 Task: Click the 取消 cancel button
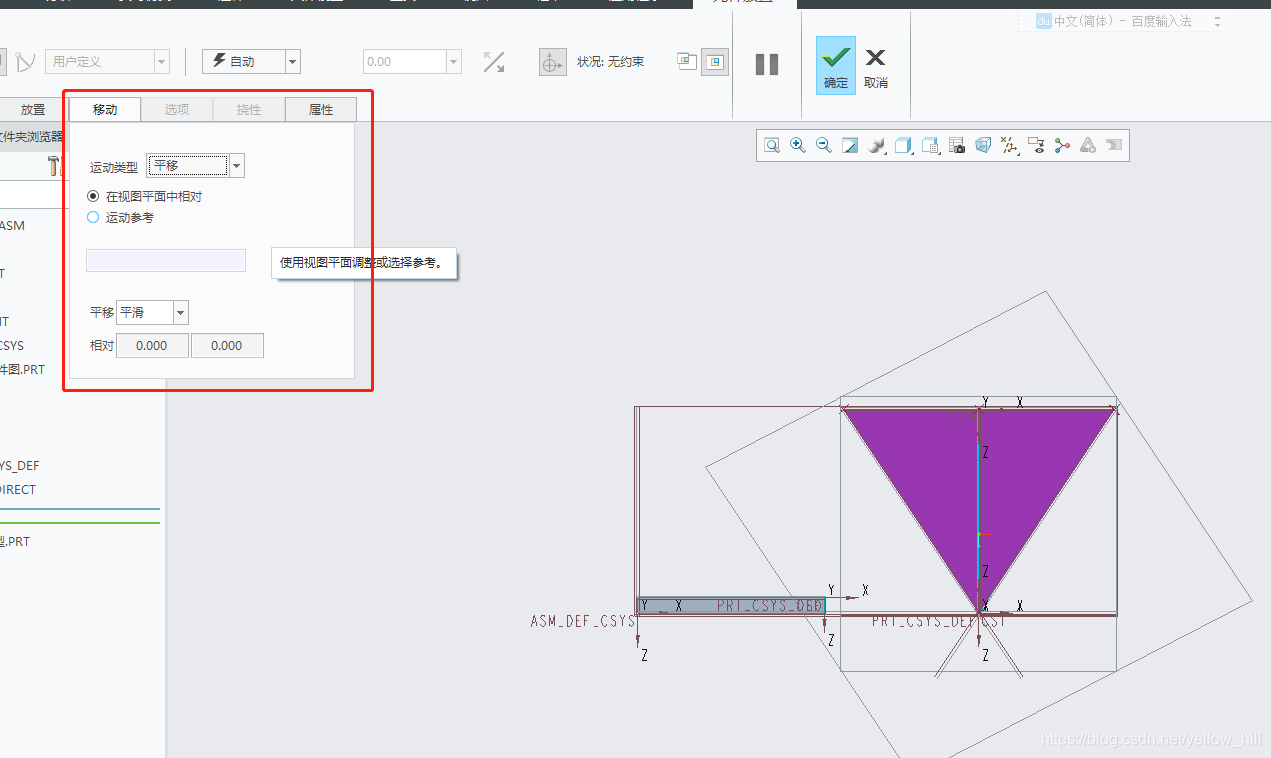[876, 66]
